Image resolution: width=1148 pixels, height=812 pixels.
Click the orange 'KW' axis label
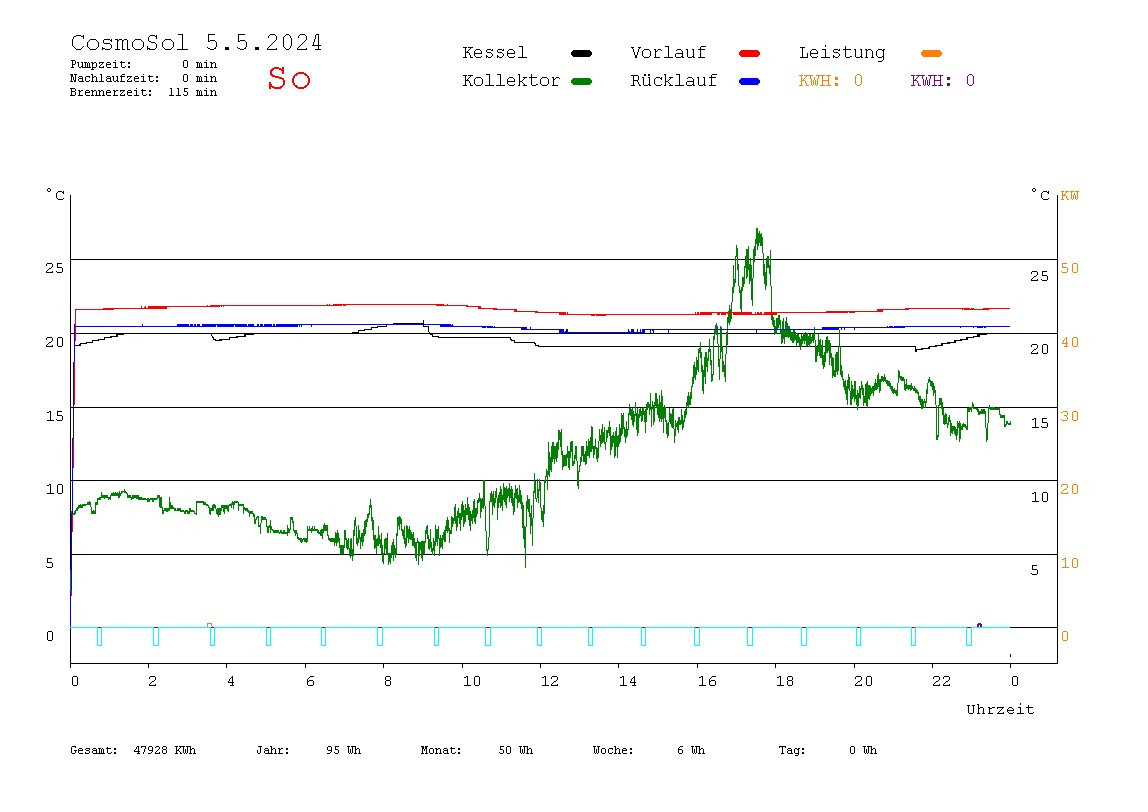(x=1070, y=195)
